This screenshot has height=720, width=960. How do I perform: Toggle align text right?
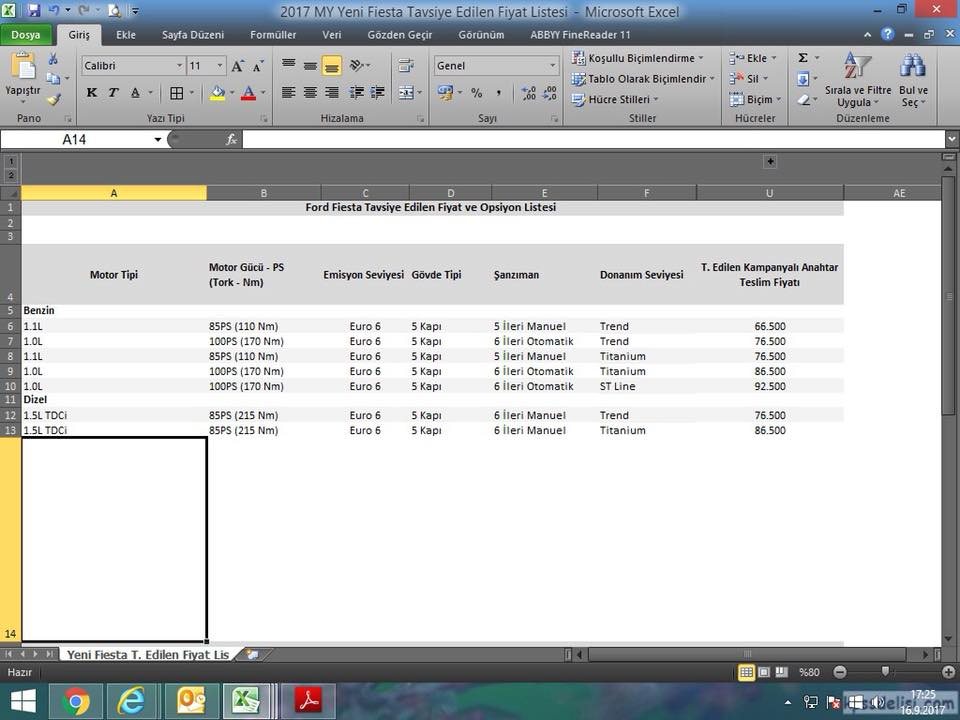(332, 92)
